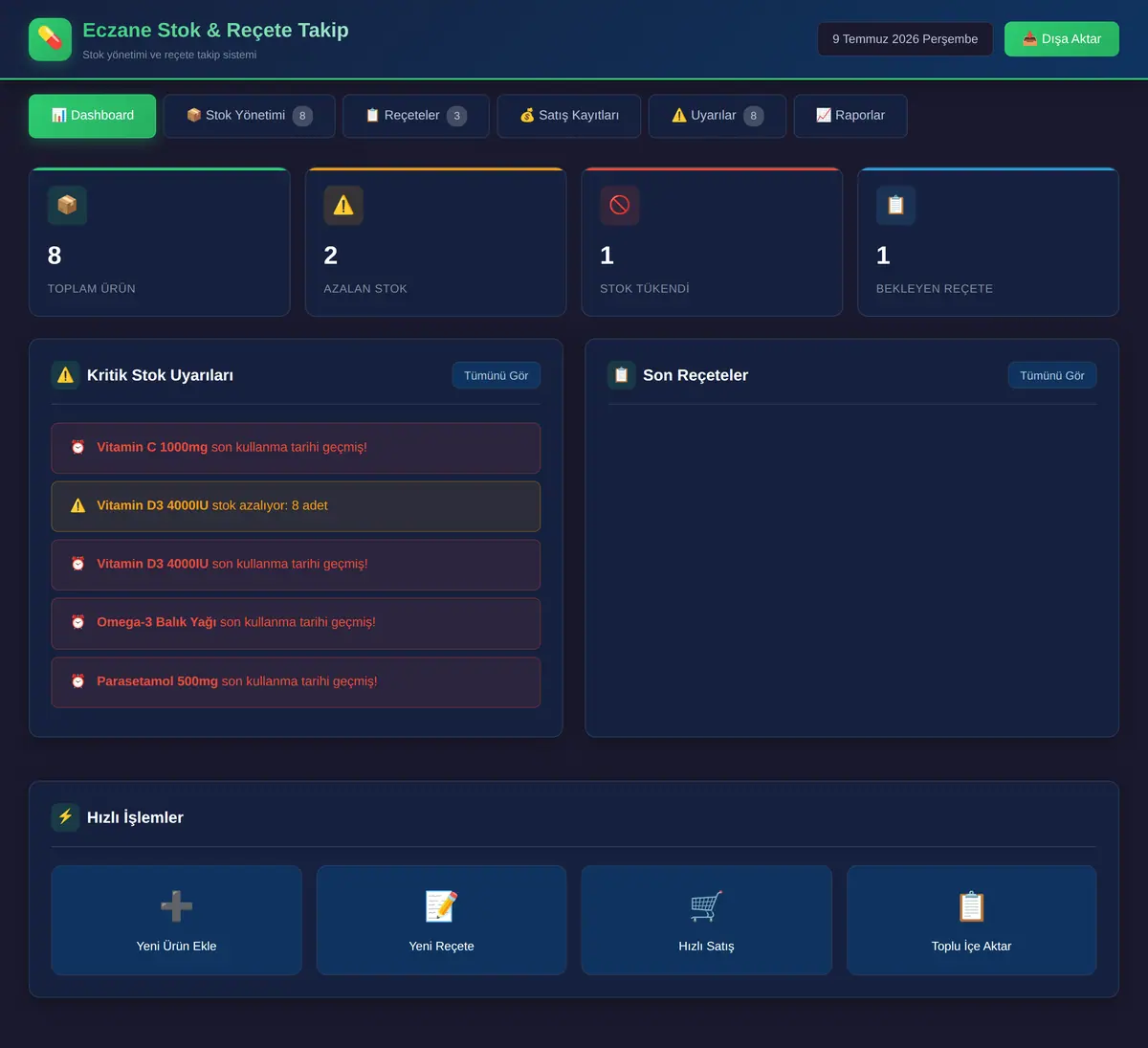The height and width of the screenshot is (1048, 1148).
Task: Switch to the Dashboard tab
Action: click(92, 116)
